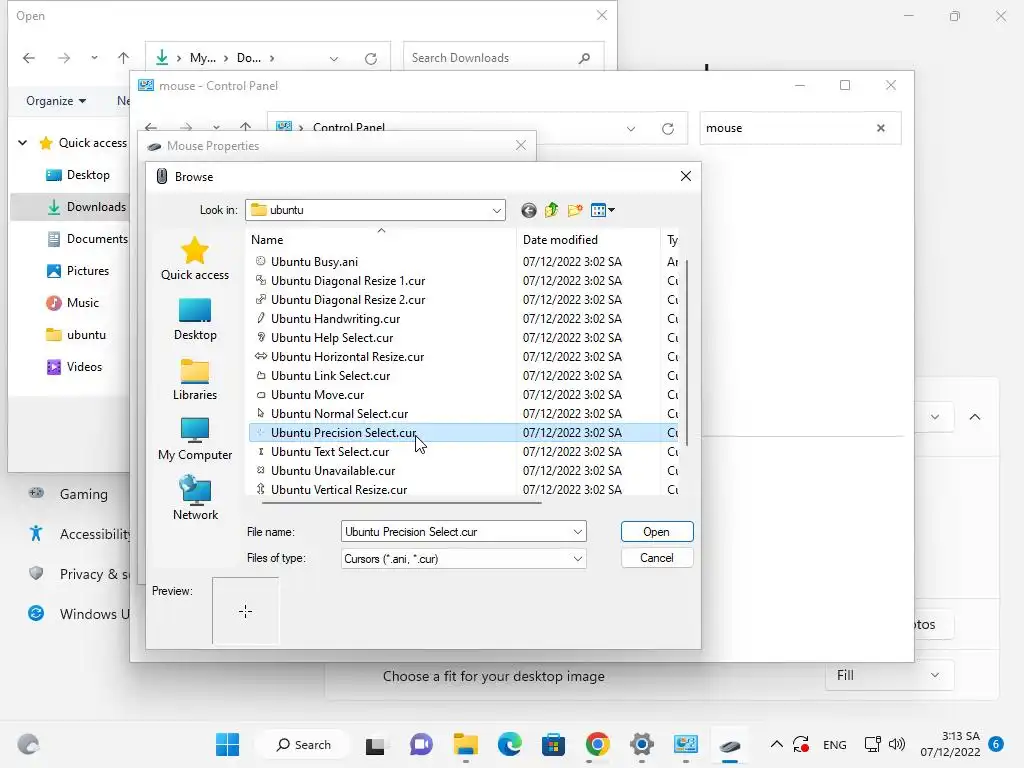Click the Open button in Browse dialog

click(656, 532)
